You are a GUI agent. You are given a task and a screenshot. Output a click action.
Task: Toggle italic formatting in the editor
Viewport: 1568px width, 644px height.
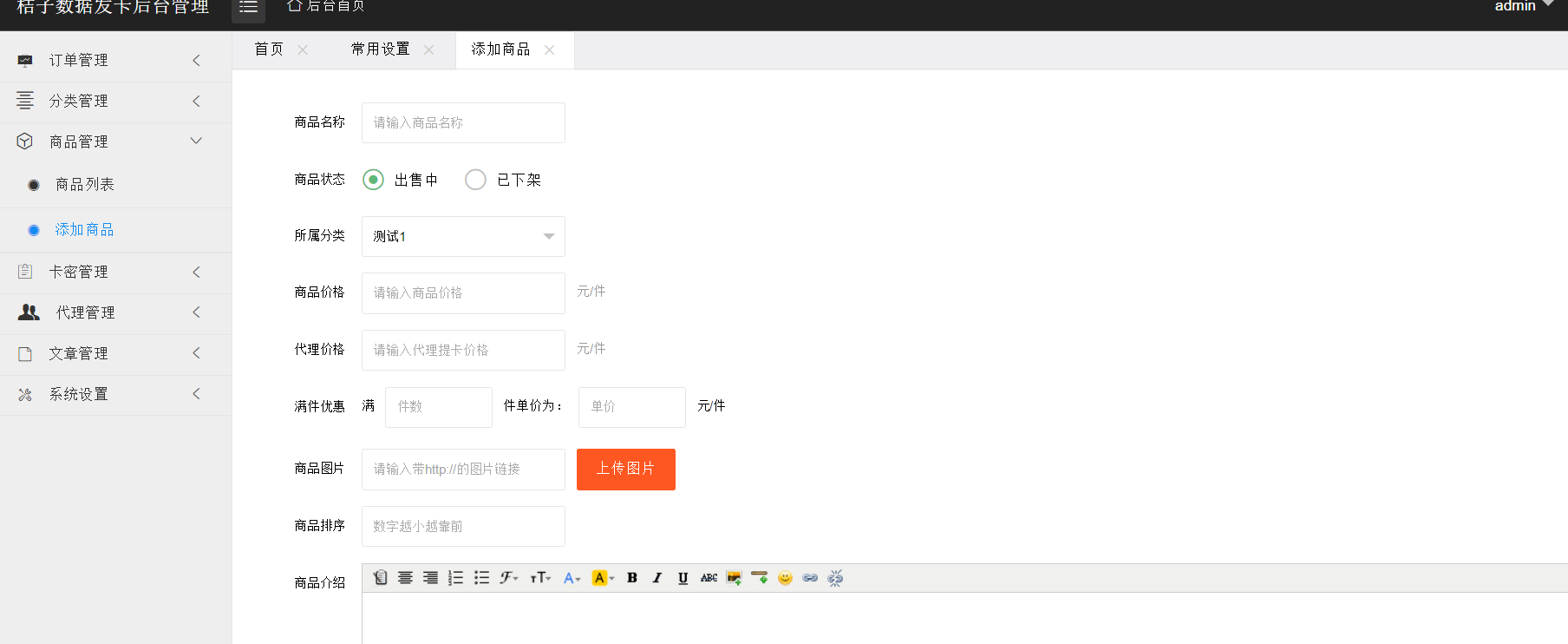pos(657,578)
